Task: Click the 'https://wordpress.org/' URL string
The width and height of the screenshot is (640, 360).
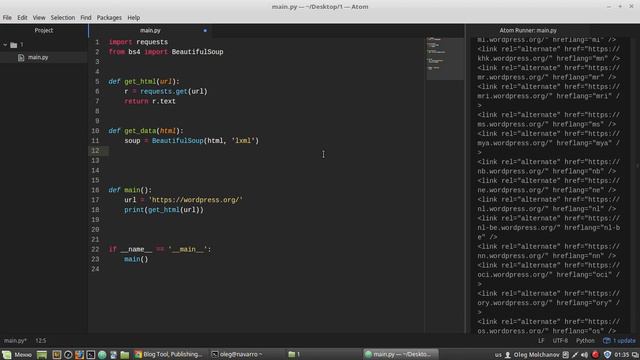Action: point(196,200)
